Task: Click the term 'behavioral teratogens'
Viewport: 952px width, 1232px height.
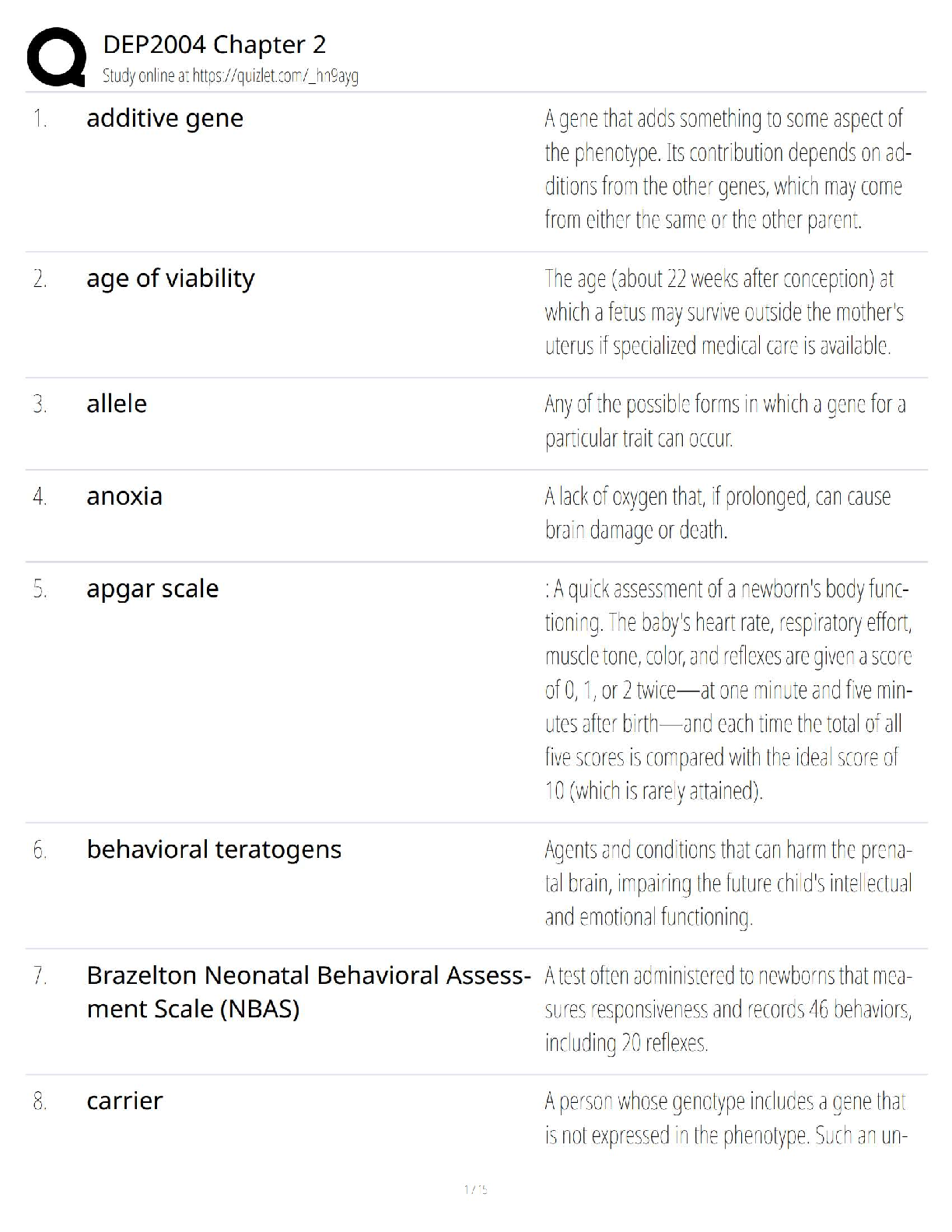Action: [214, 849]
